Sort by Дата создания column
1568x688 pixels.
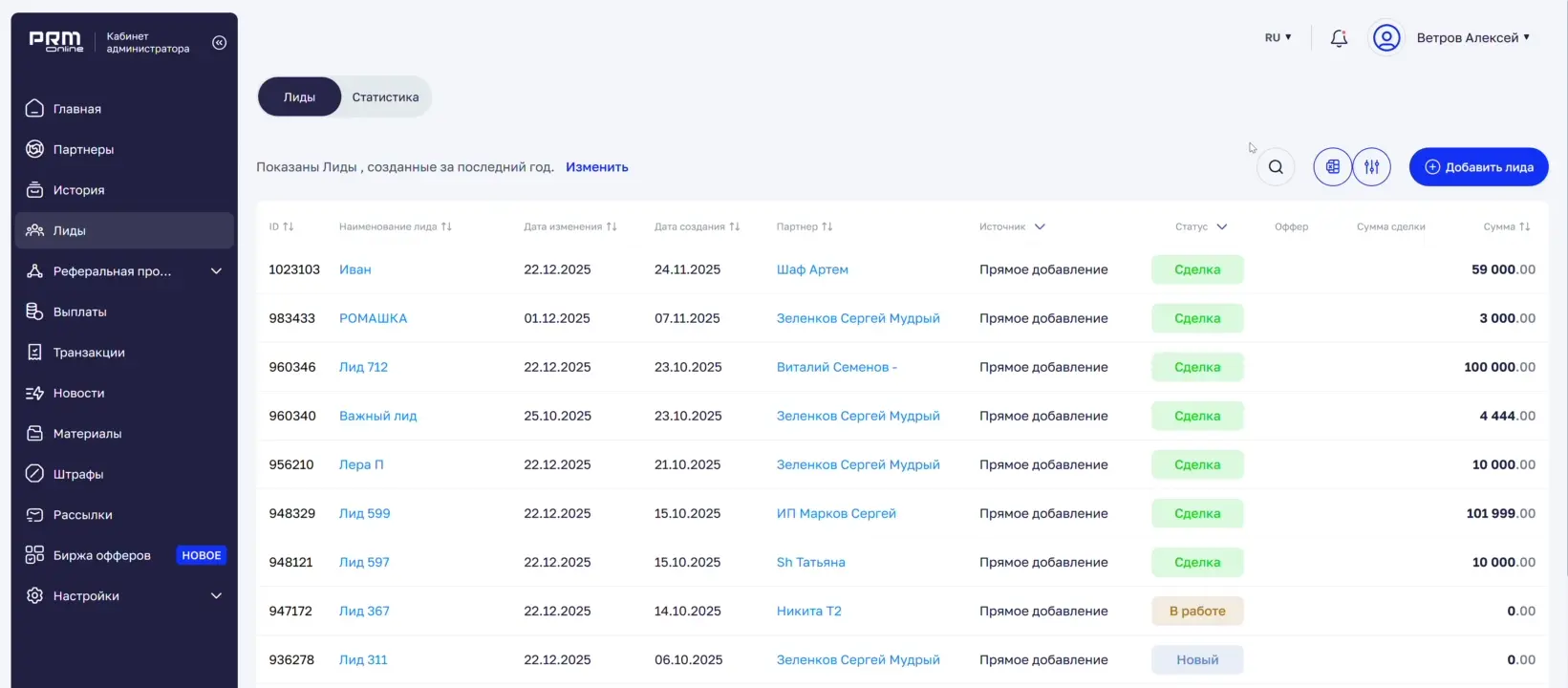pyautogui.click(x=697, y=227)
